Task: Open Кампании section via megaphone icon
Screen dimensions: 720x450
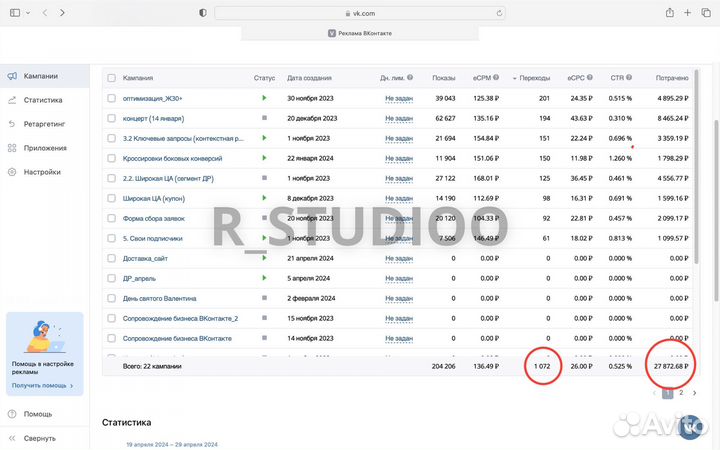Action: click(10, 76)
